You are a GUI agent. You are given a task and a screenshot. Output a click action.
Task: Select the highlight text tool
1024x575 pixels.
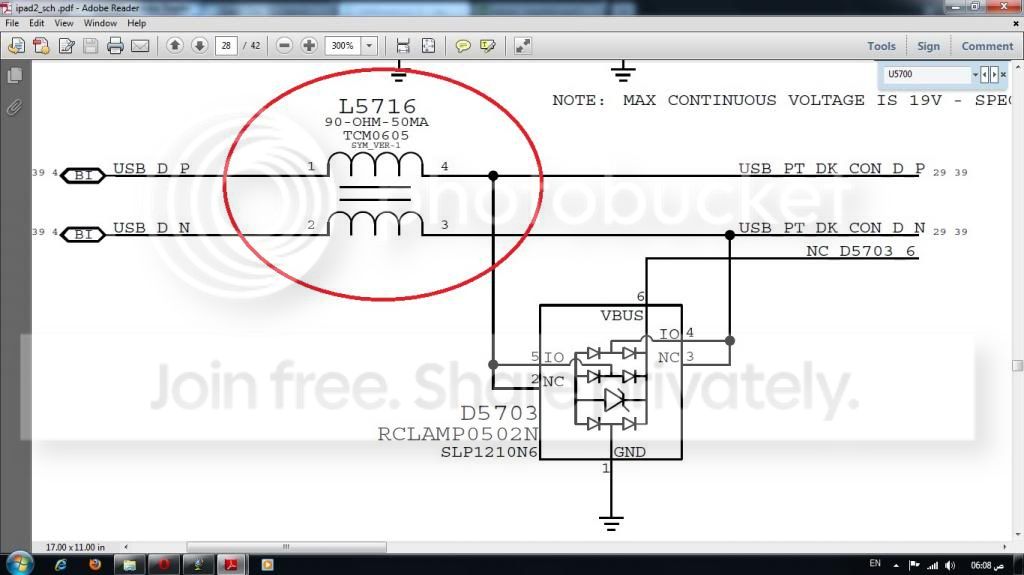488,46
